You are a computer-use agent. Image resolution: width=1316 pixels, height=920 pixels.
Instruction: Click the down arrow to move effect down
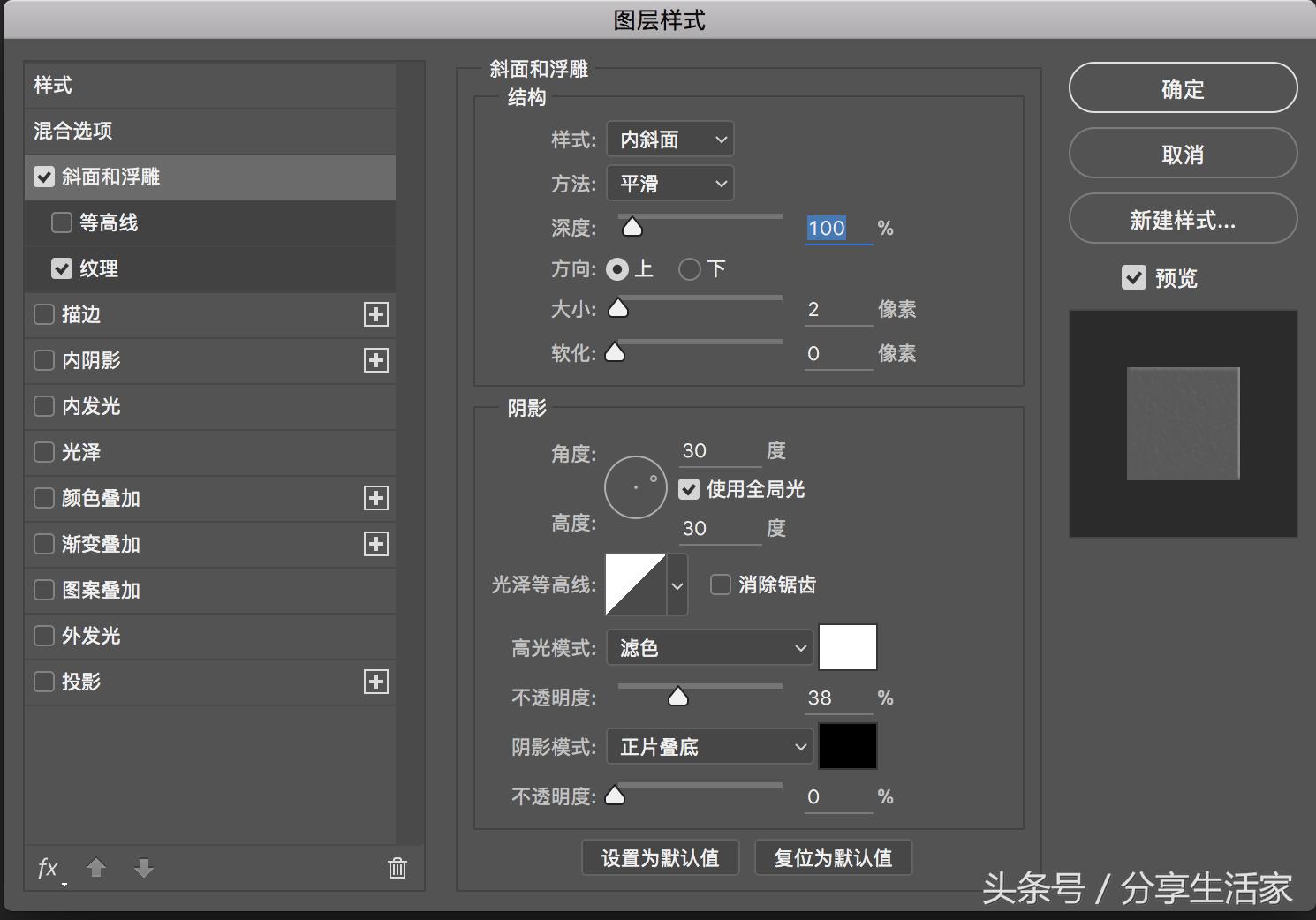click(x=143, y=868)
